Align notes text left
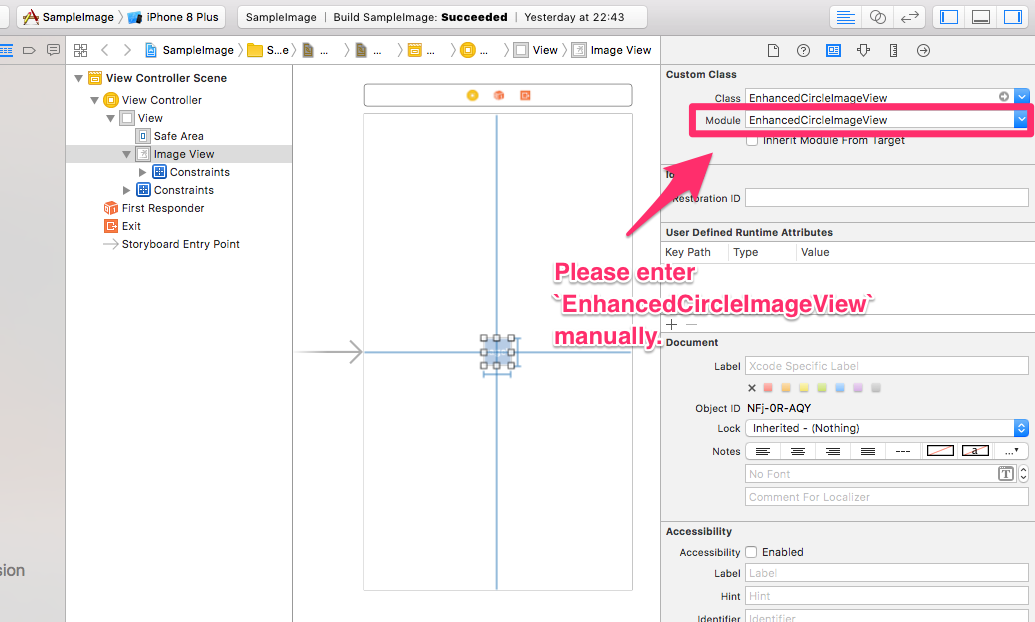Viewport: 1035px width, 622px height. point(763,452)
